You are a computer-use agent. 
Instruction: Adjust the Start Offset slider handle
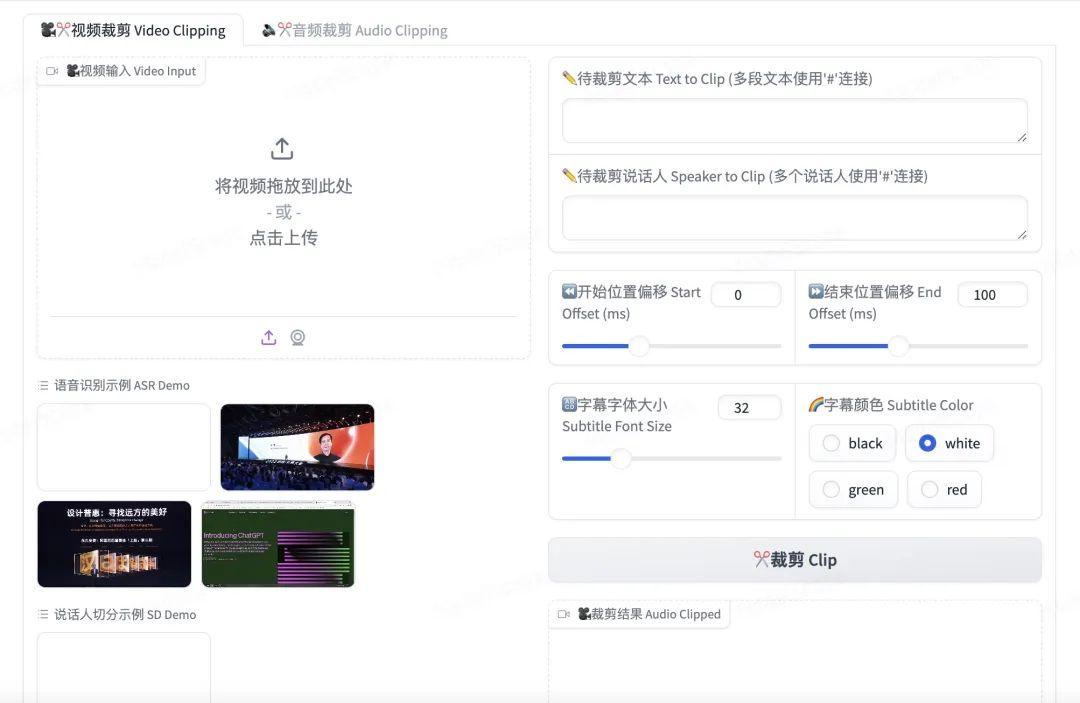[x=639, y=346]
